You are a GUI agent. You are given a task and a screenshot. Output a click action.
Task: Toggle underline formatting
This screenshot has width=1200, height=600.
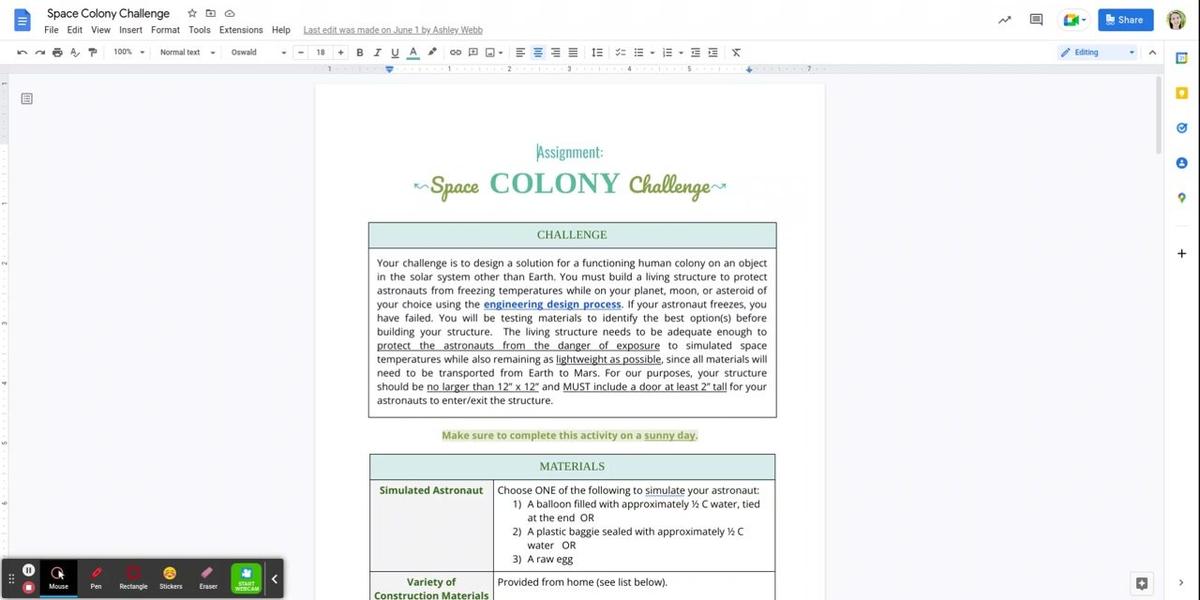tap(395, 52)
